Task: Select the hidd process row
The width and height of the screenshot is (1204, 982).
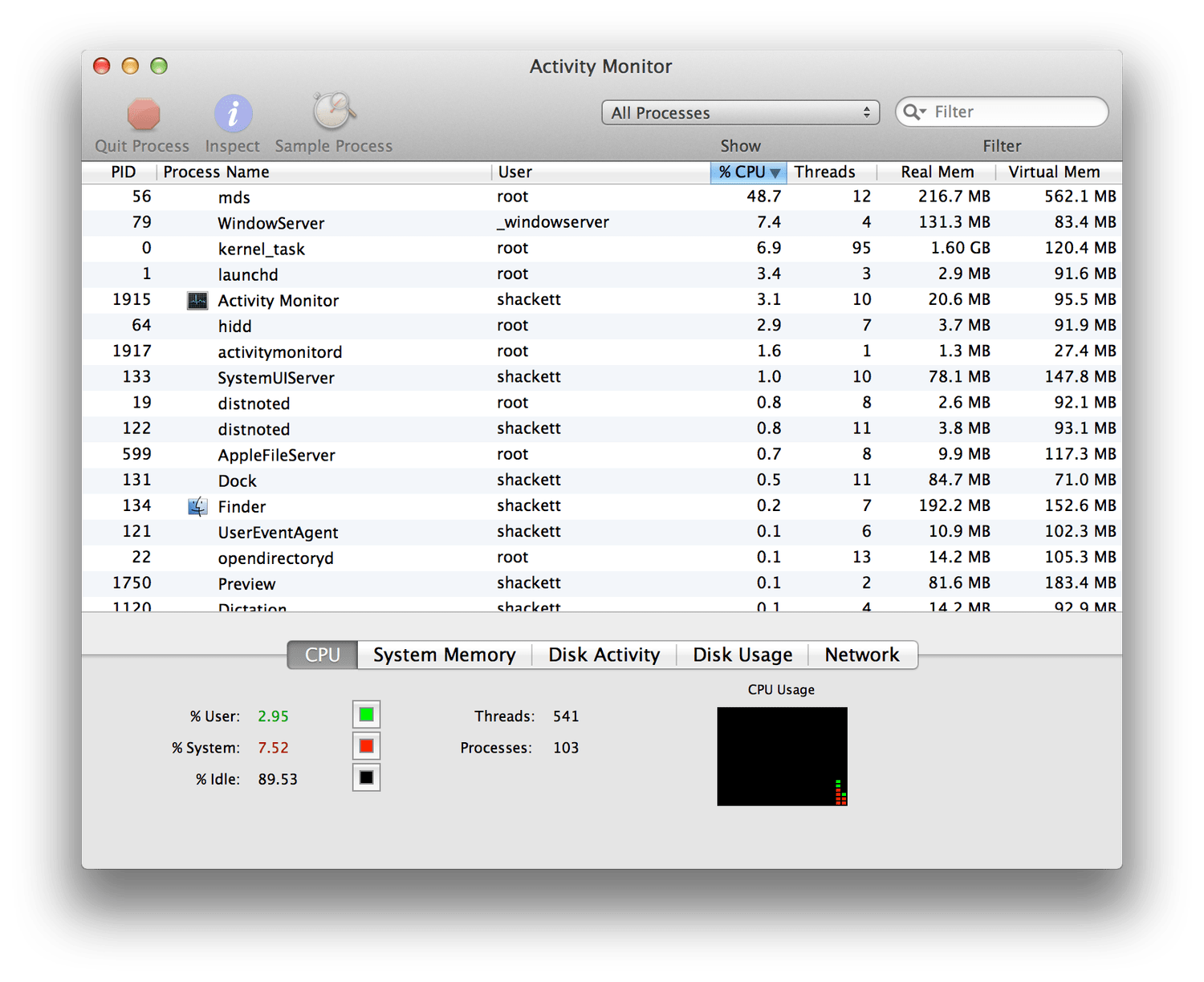Action: [x=602, y=326]
